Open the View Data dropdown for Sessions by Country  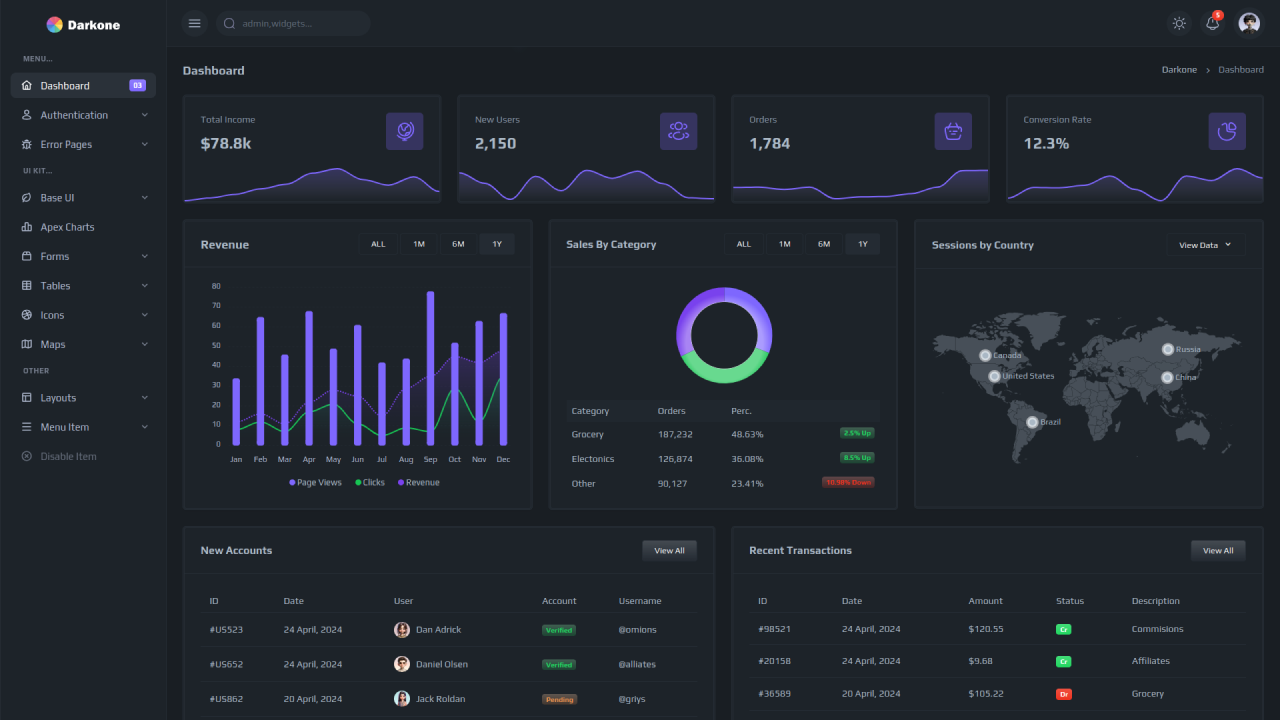1204,244
